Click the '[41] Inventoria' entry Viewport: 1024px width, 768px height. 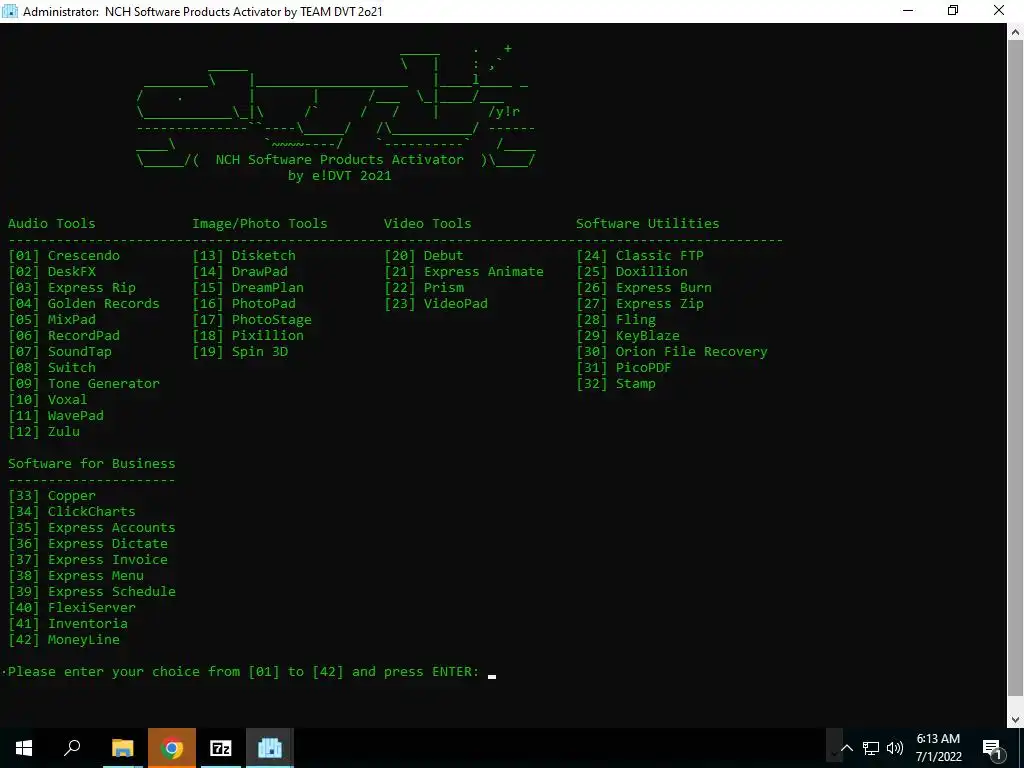pos(68,624)
